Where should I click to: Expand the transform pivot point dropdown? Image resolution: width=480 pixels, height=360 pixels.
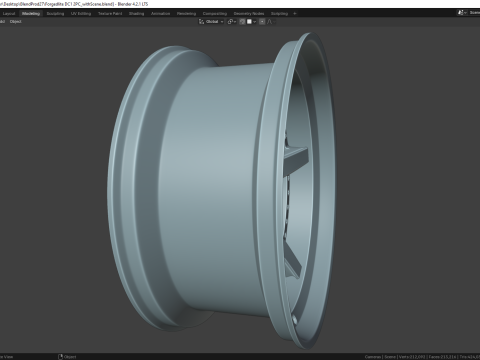click(x=232, y=22)
